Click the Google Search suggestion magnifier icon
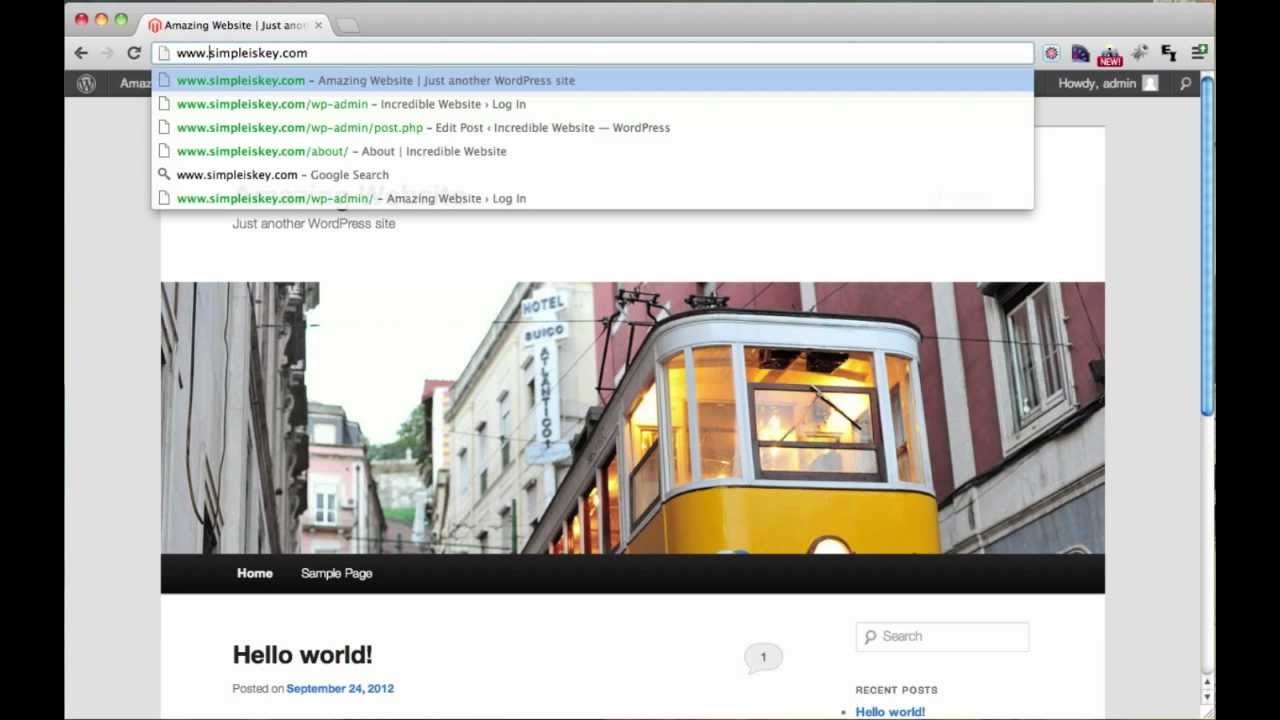 point(165,174)
